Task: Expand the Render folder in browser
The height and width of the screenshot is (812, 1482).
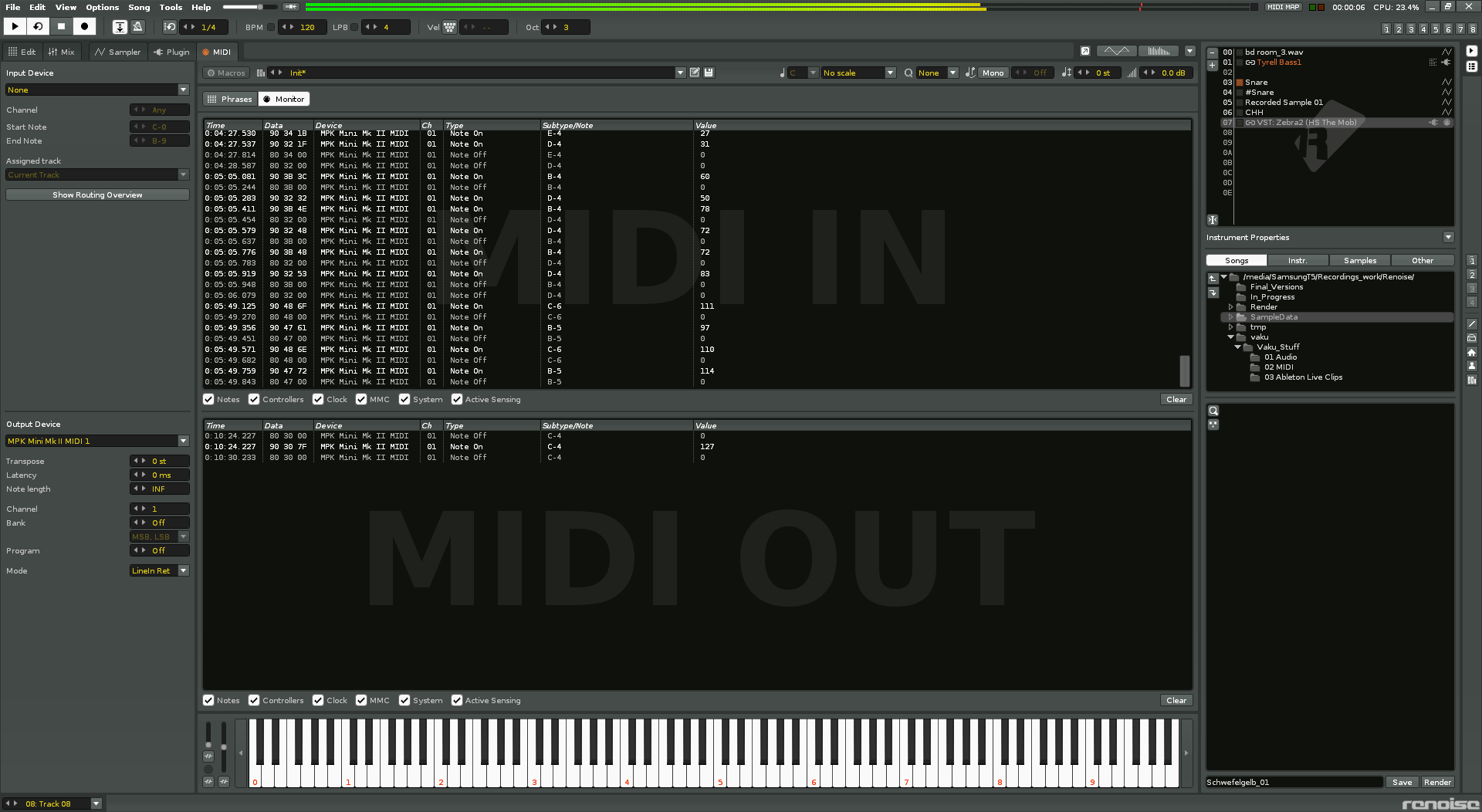Action: pyautogui.click(x=1230, y=307)
